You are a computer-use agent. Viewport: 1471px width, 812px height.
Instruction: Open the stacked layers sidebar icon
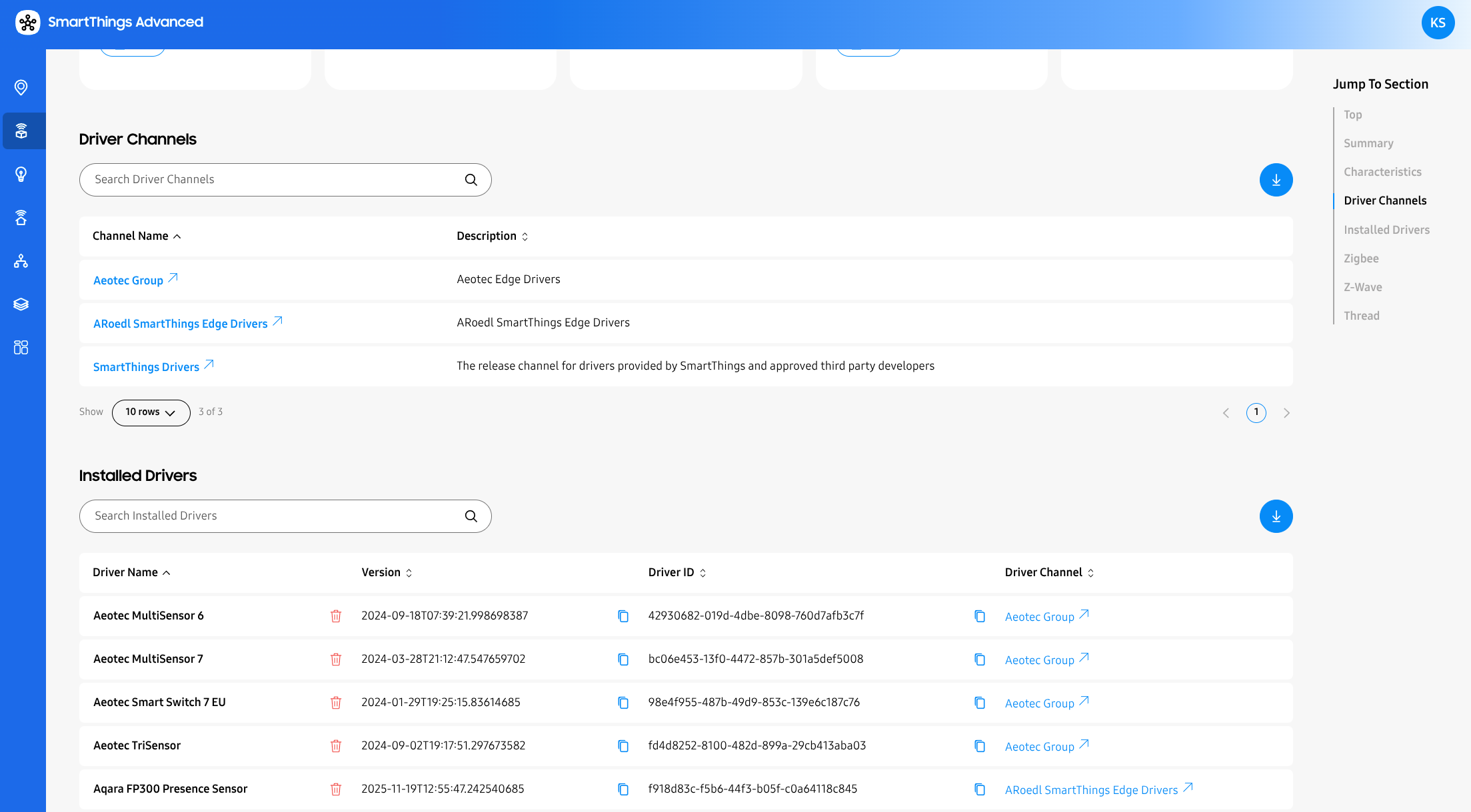[21, 304]
